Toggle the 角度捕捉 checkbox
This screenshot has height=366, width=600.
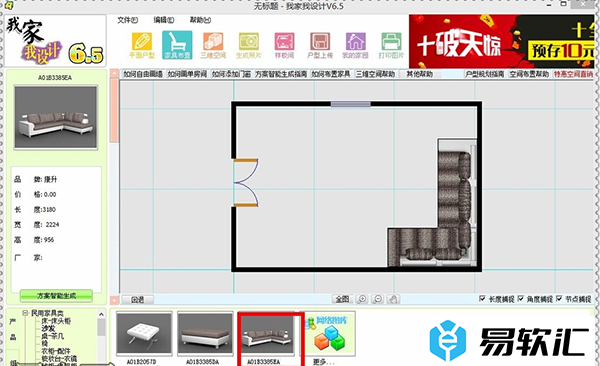(x=520, y=298)
